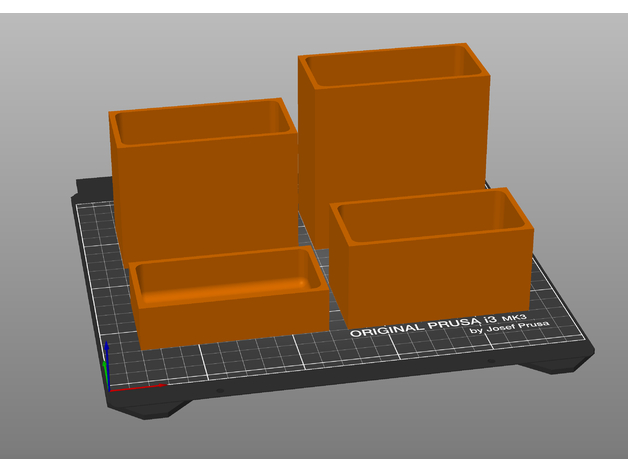The width and height of the screenshot is (628, 472).
Task: Click the 'by Josef Prusa' text
Action: [511, 329]
